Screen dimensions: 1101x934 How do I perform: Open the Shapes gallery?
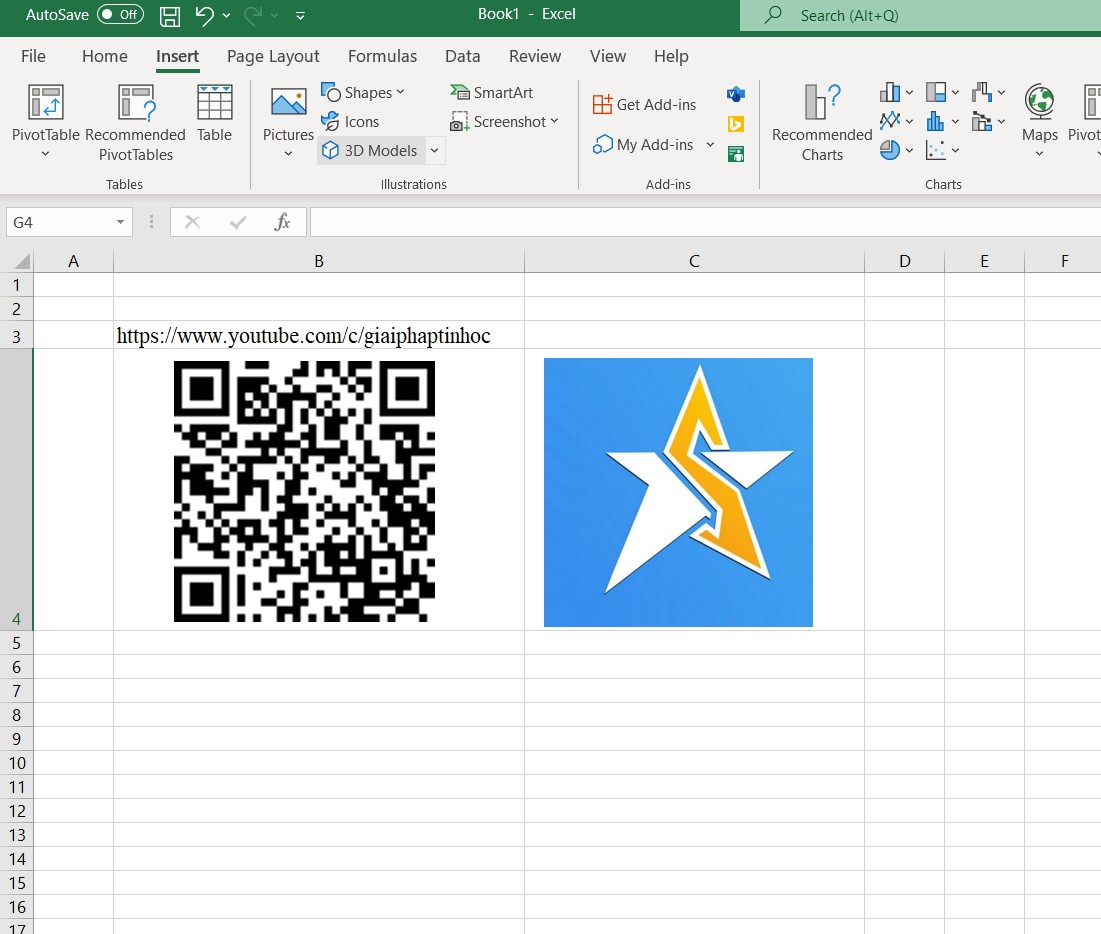(x=363, y=93)
